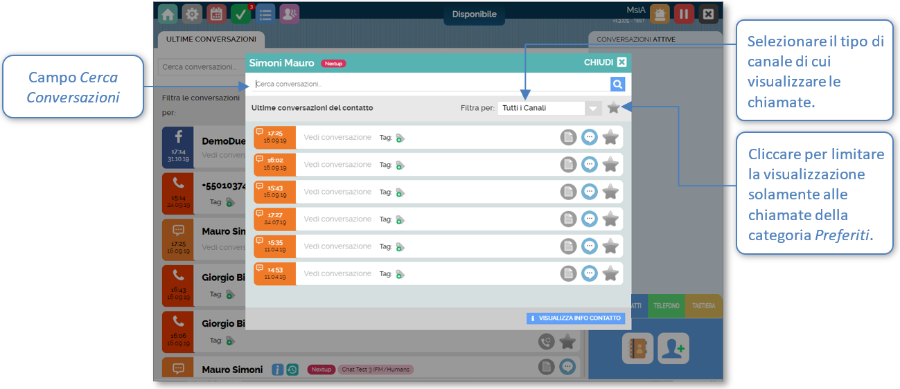Add a tag on the 14:53 11.04.19 row
This screenshot has height=389, width=900.
(x=399, y=274)
